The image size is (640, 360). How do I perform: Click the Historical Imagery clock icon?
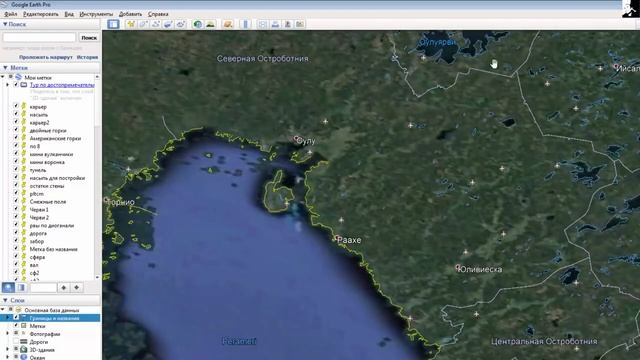(198, 24)
